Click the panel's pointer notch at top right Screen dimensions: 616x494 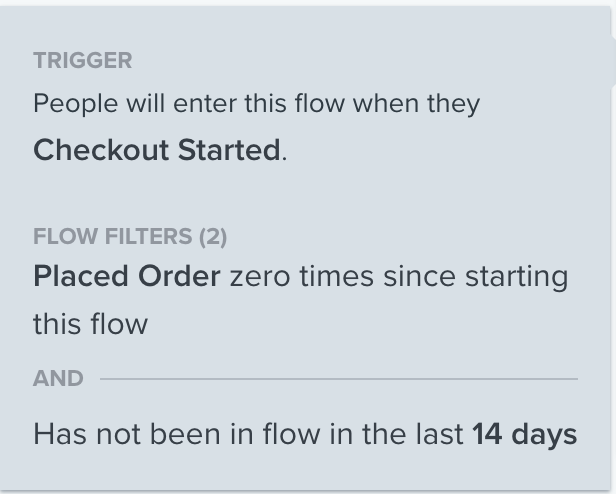coord(609,62)
